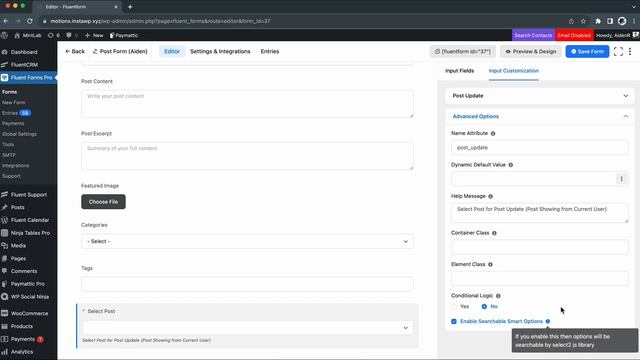
Task: Open Analytics in sidebar
Action: tap(22, 352)
